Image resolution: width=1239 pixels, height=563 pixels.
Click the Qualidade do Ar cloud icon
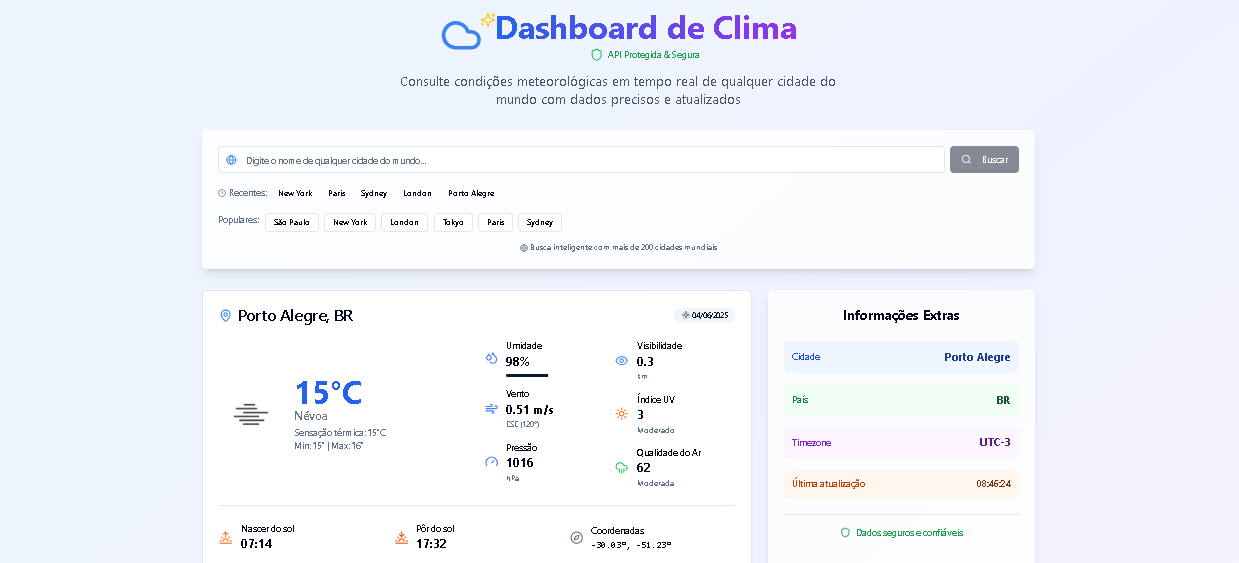pos(622,467)
